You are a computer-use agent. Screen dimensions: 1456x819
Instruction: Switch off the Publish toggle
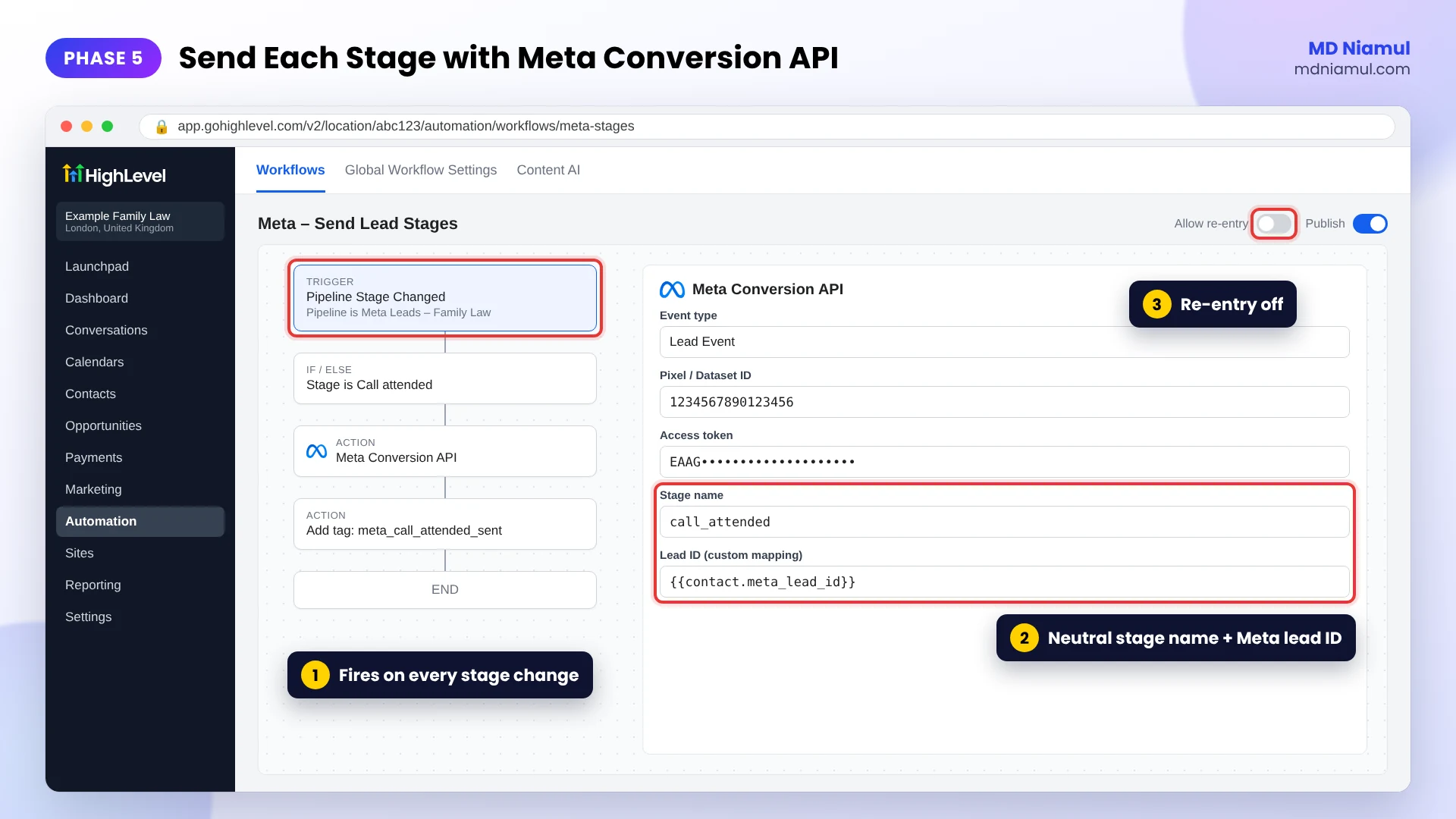pyautogui.click(x=1370, y=224)
